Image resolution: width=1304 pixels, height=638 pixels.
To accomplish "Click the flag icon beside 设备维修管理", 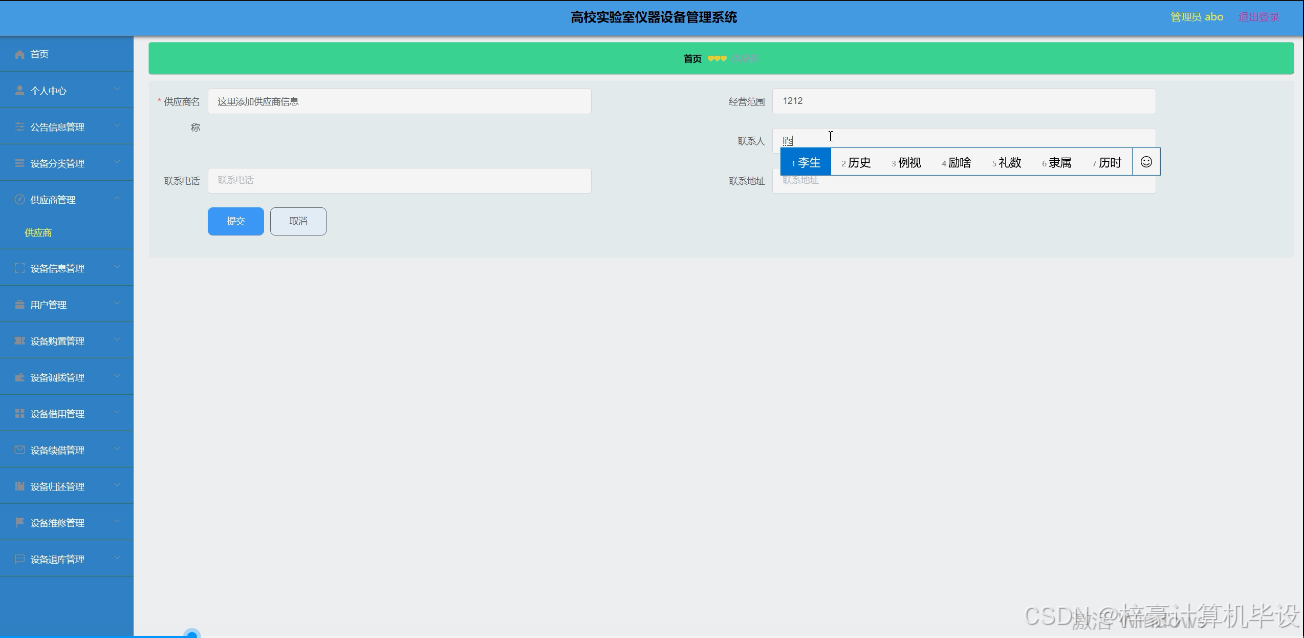I will tap(19, 522).
